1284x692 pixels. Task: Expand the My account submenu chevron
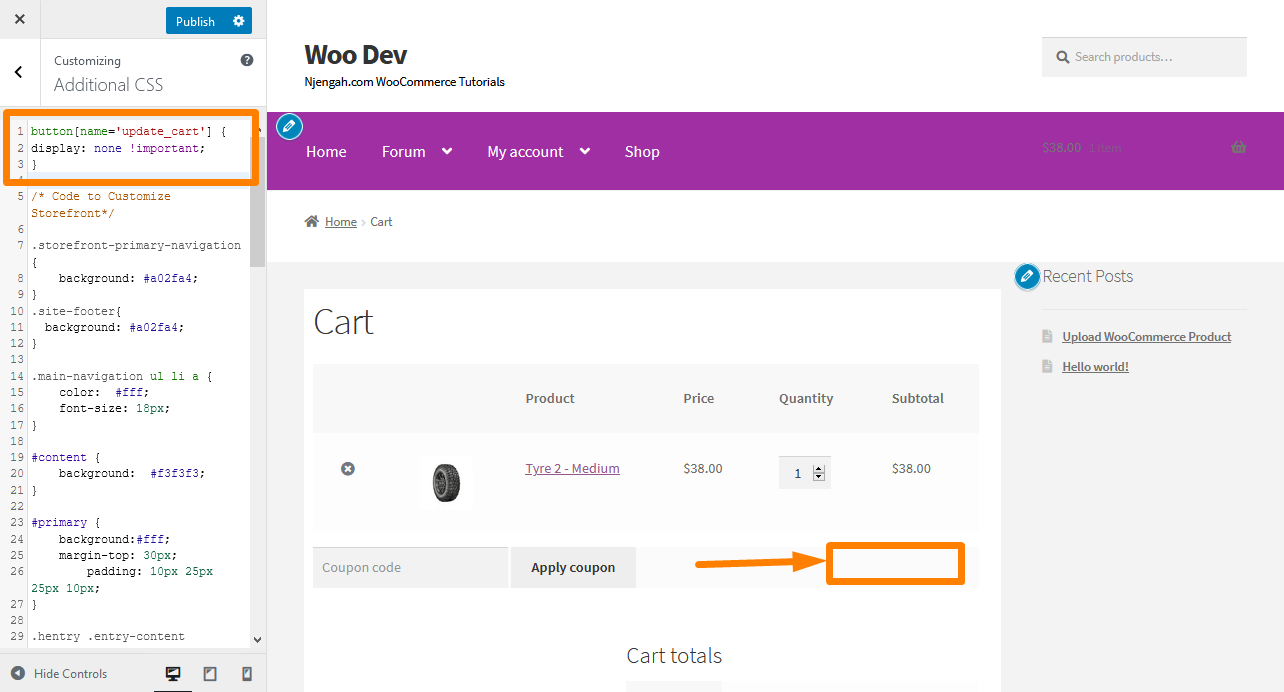(584, 151)
